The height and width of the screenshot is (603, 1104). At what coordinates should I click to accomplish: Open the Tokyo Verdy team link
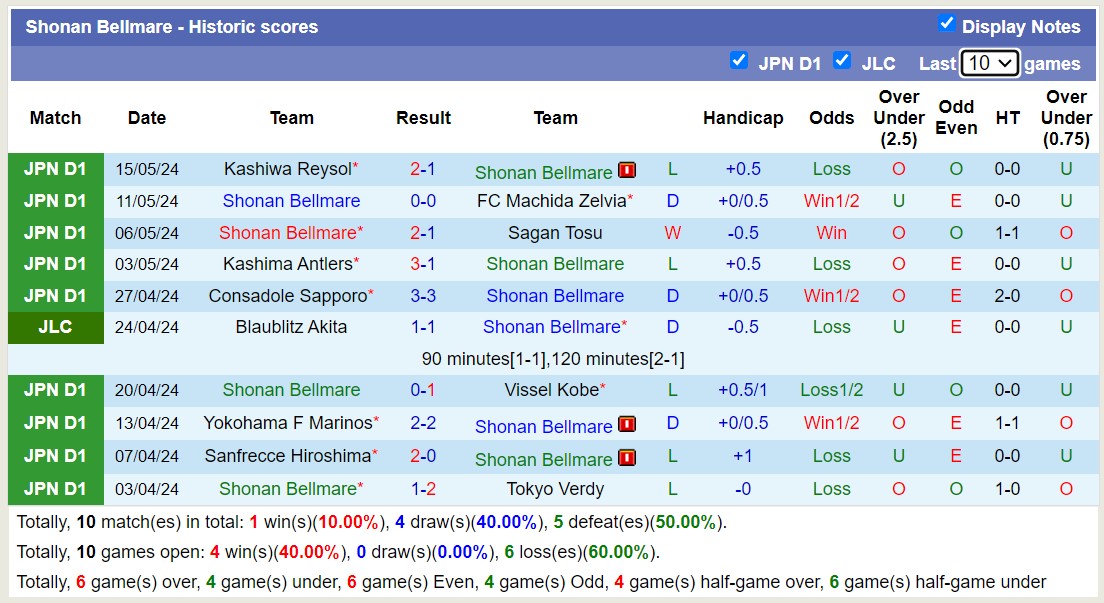tap(555, 489)
